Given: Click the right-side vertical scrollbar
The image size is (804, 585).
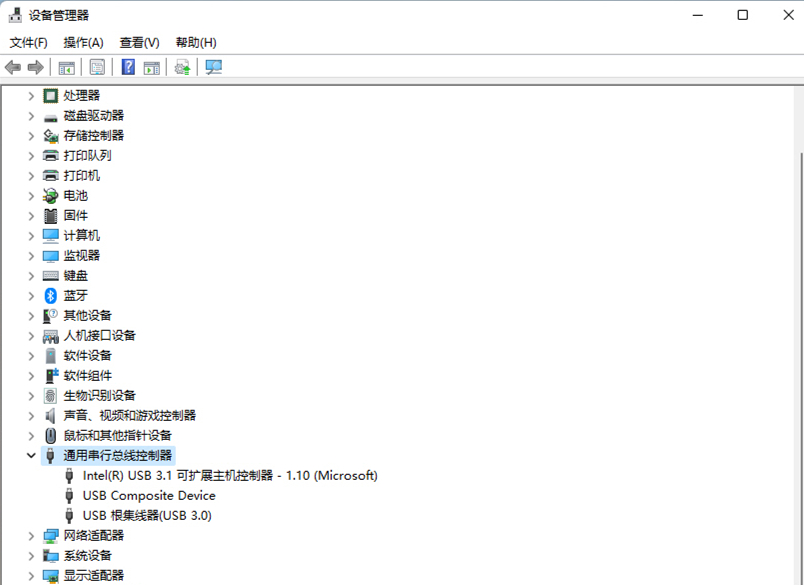Looking at the screenshot, I should (798, 300).
